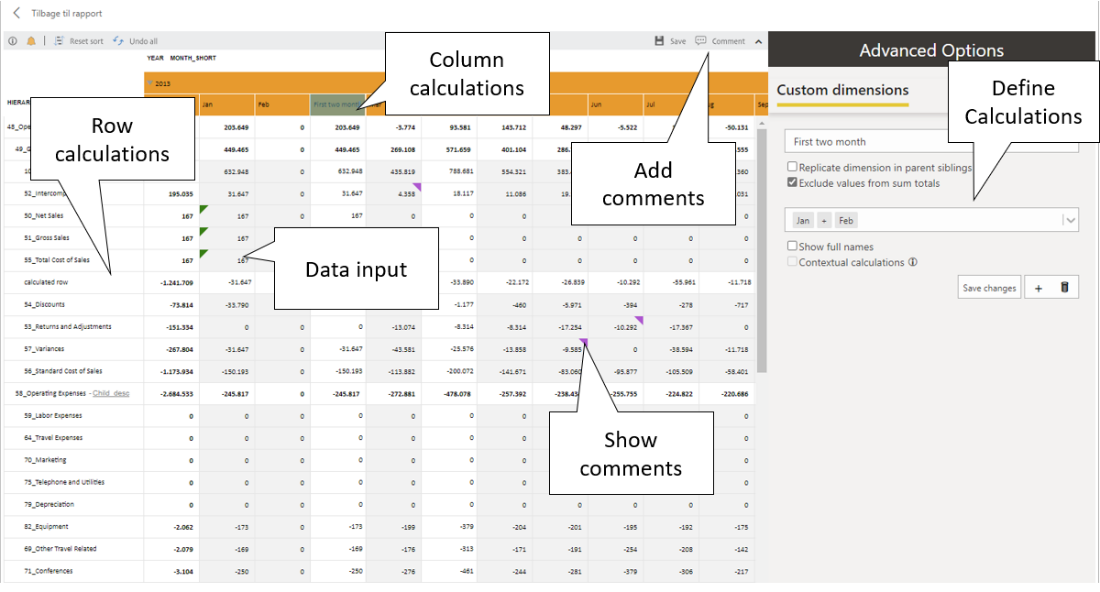This screenshot has height=592, width=1100.
Task: Open the Jan + Feb formula dropdown arrow
Action: pos(1071,220)
